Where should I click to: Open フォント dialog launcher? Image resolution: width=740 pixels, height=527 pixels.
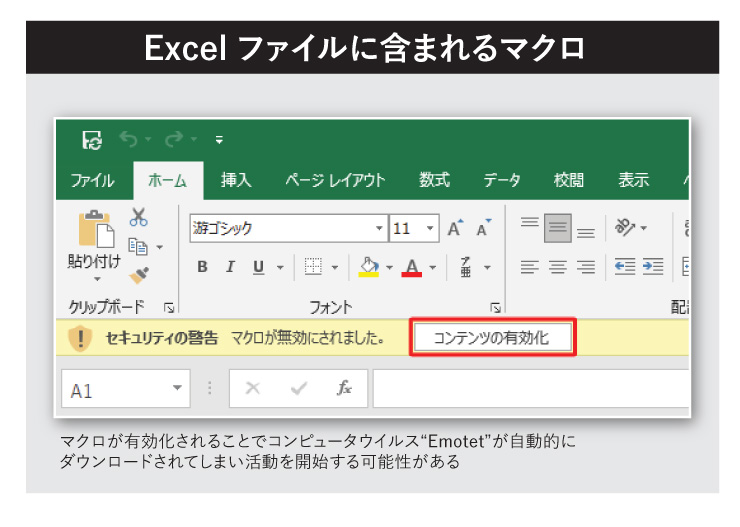click(x=495, y=308)
